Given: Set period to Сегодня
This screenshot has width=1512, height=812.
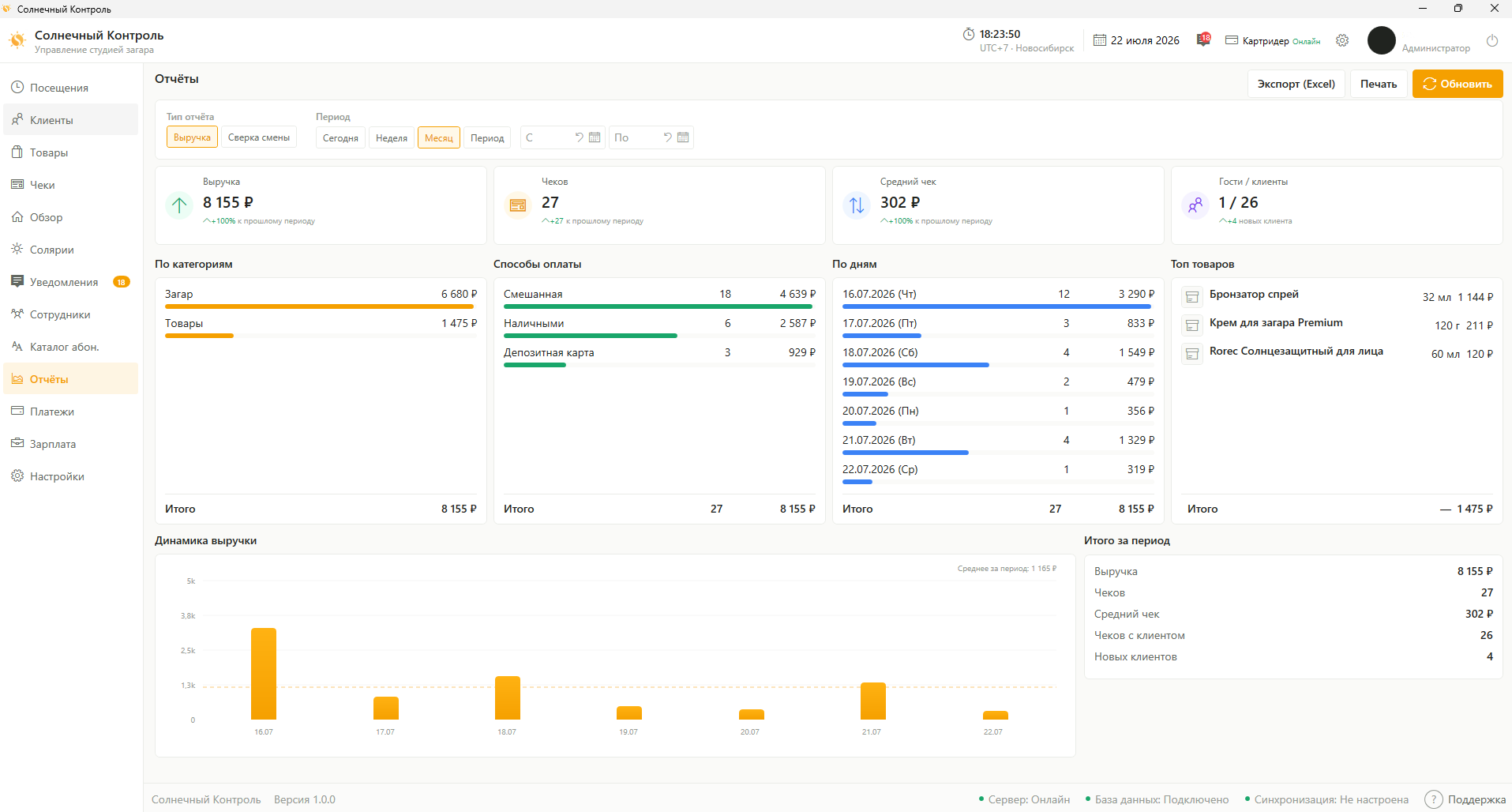Looking at the screenshot, I should pos(340,137).
